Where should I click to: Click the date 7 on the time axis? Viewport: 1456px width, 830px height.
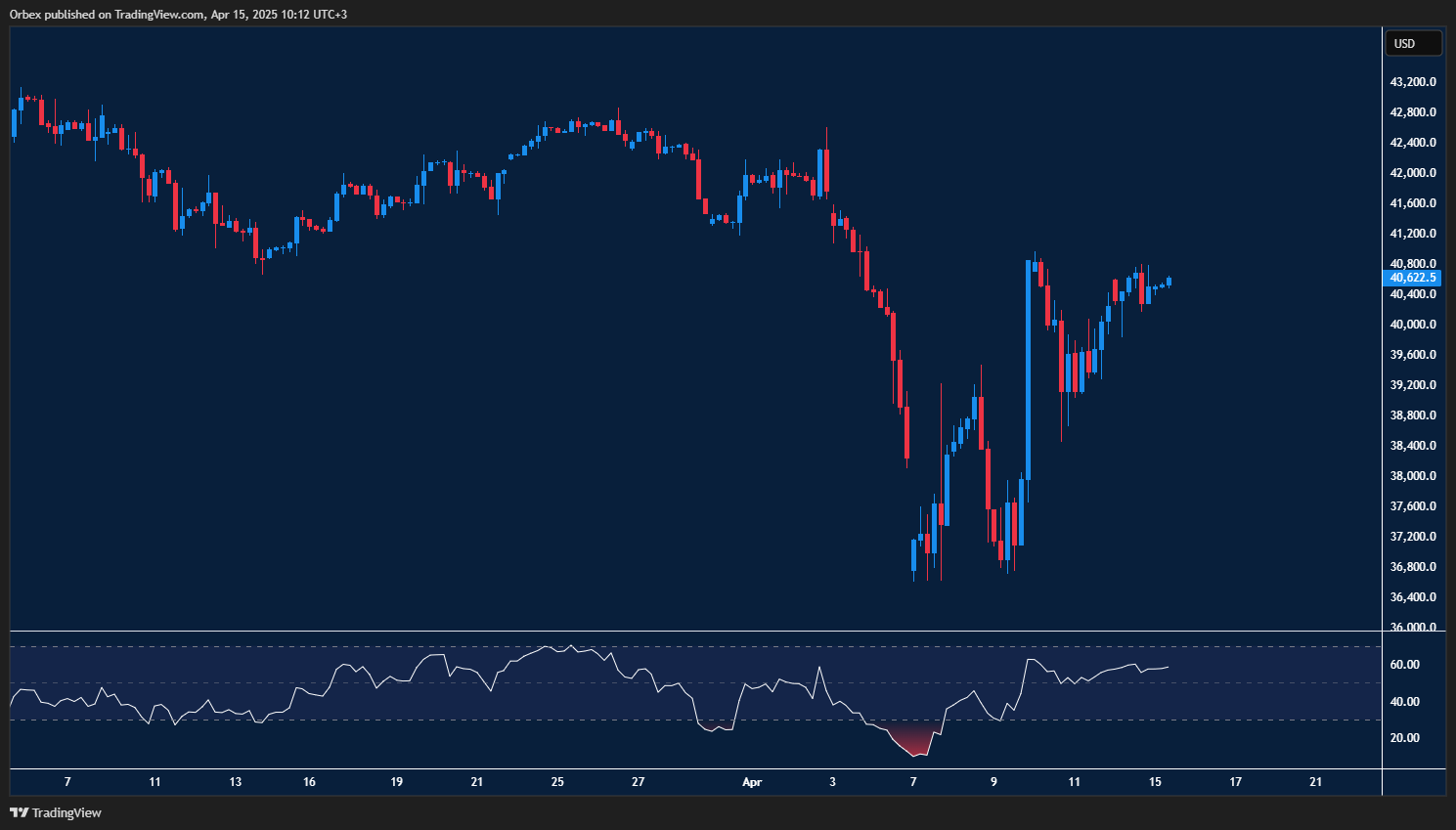67,782
